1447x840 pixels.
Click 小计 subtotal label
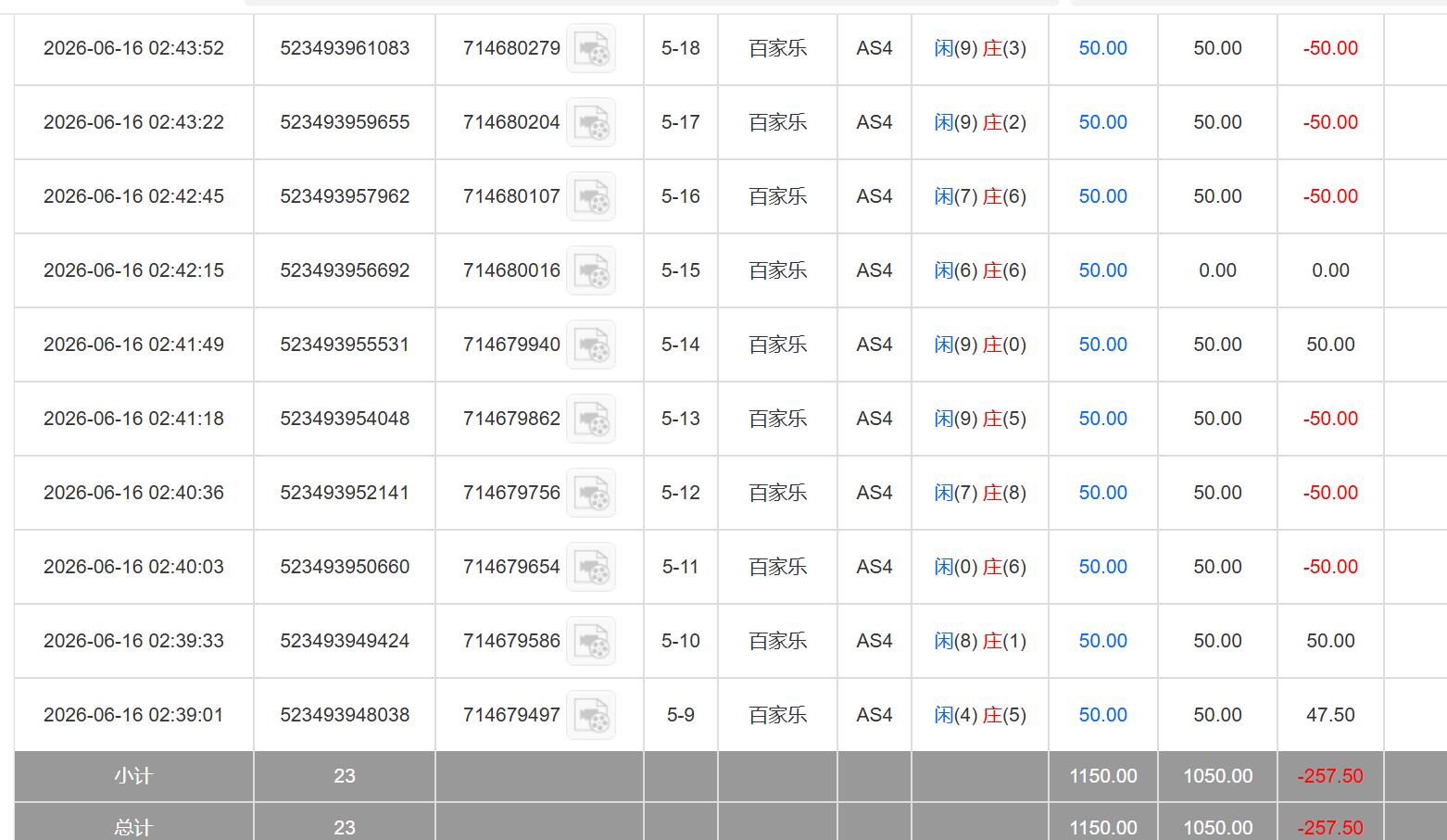pos(133,776)
